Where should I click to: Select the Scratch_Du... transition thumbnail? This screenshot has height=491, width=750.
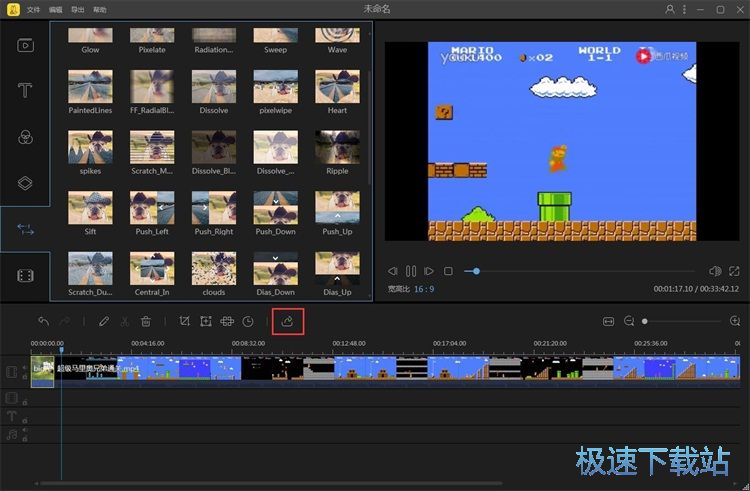coord(90,269)
